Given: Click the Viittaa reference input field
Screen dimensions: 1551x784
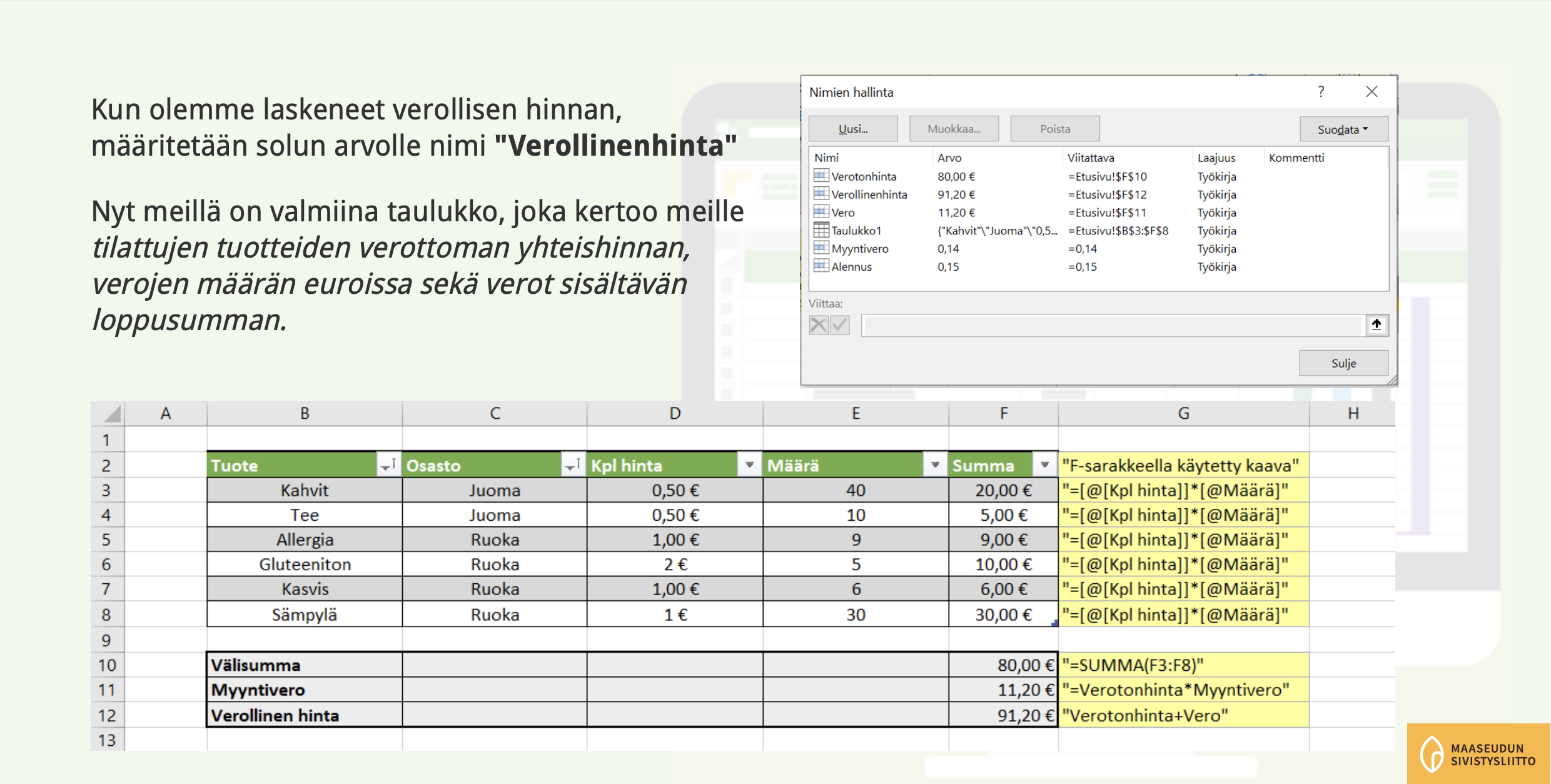Looking at the screenshot, I should 1112,325.
